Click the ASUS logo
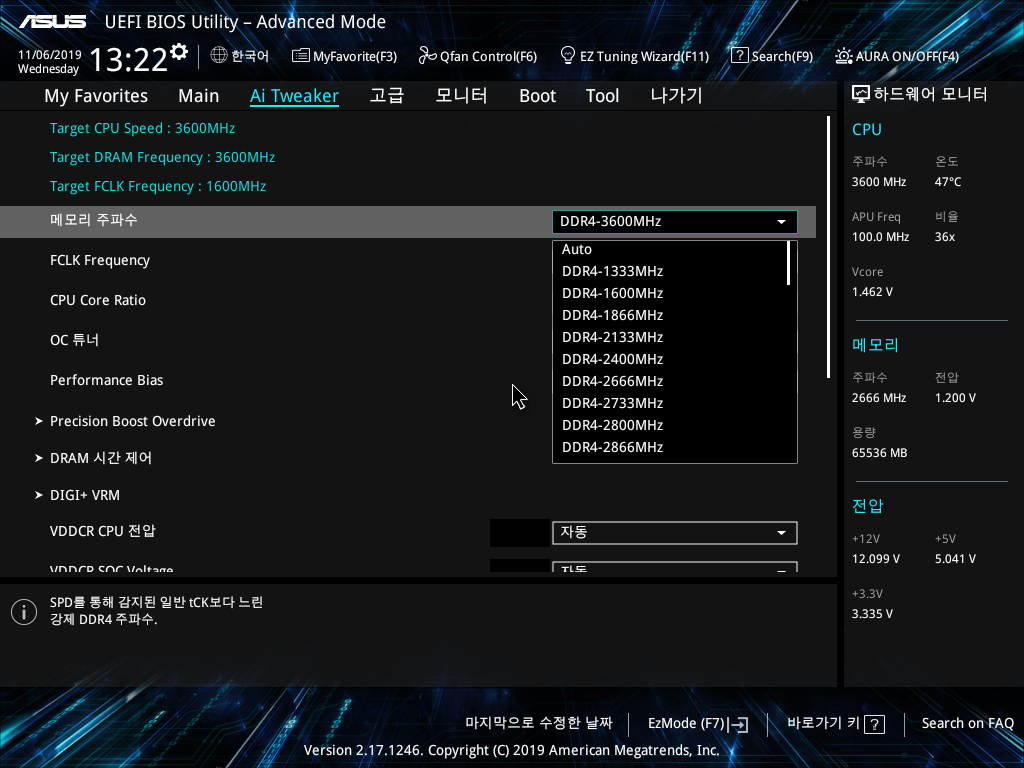Image resolution: width=1024 pixels, height=768 pixels. (x=52, y=22)
